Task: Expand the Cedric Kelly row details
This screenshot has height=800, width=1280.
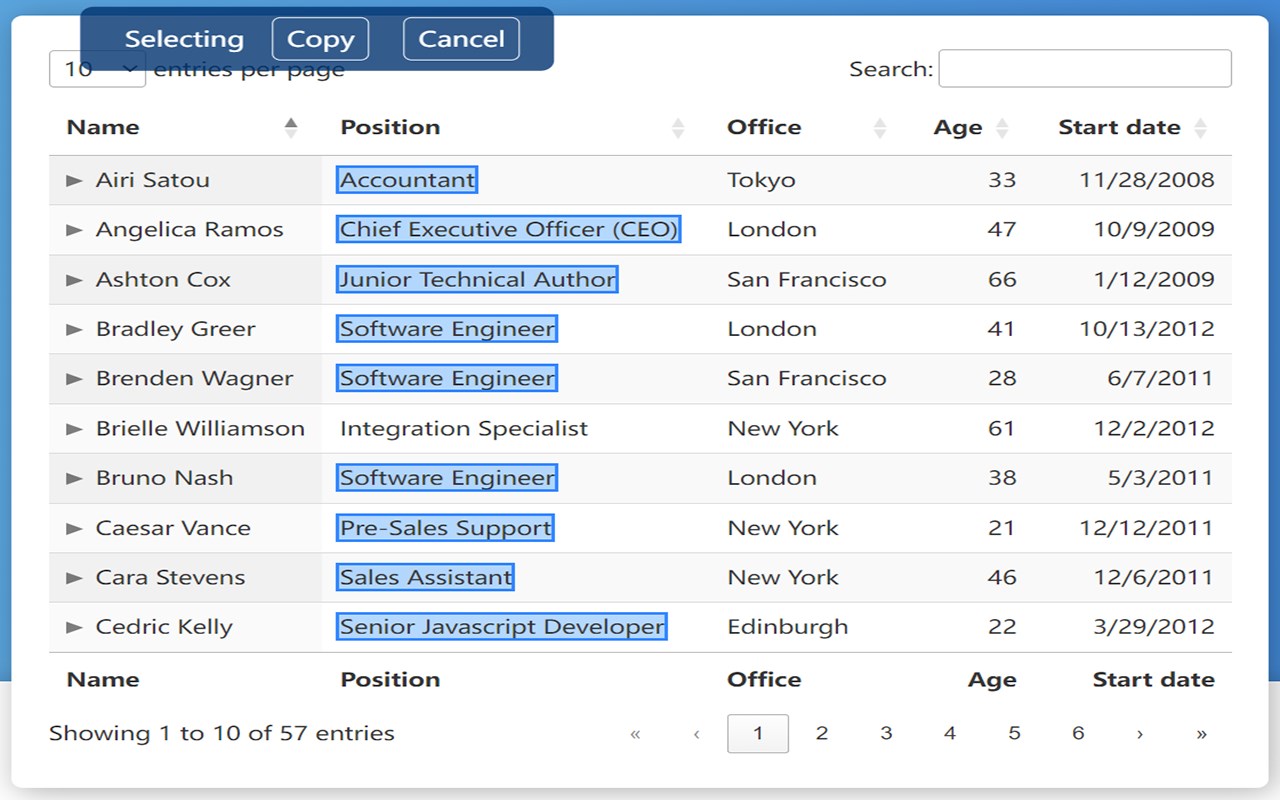Action: [x=74, y=627]
